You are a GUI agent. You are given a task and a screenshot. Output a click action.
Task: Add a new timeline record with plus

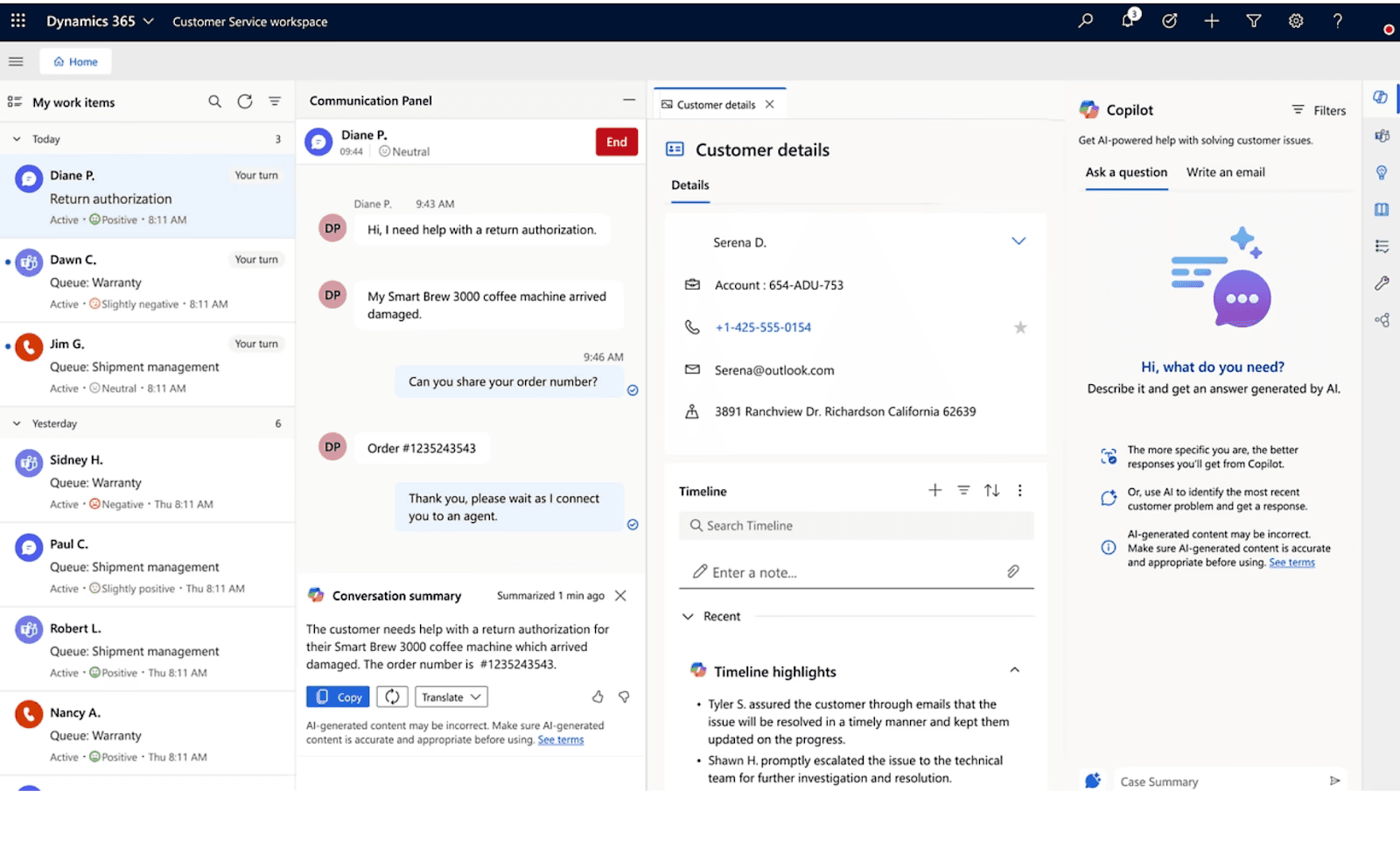coord(935,490)
